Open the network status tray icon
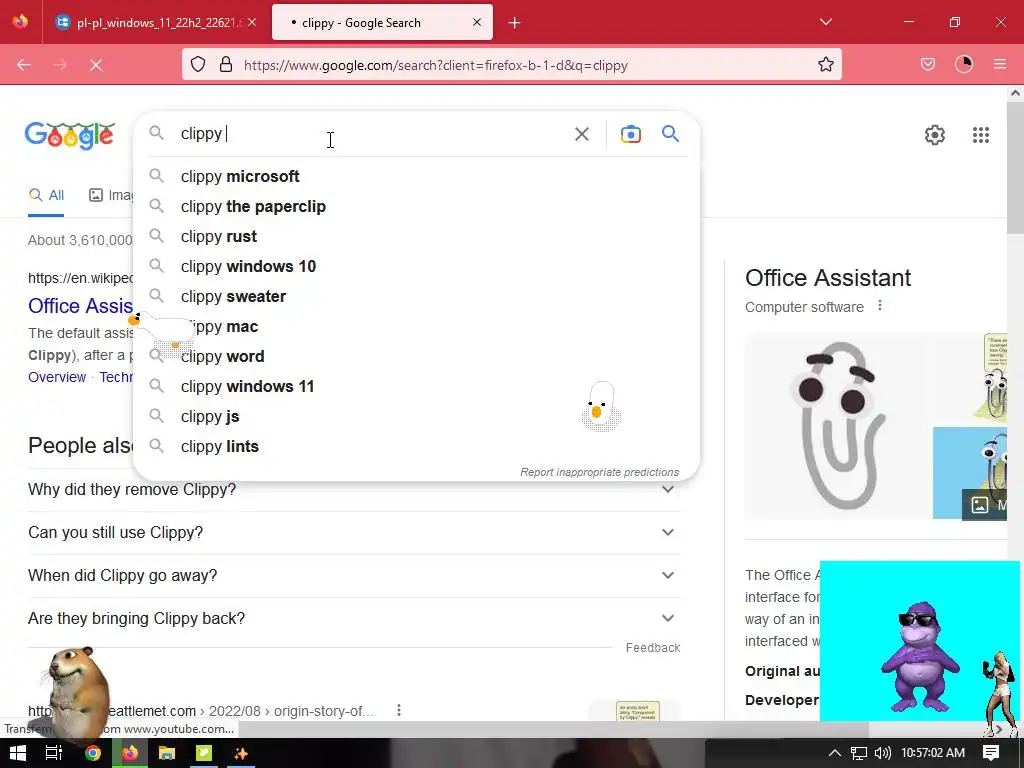1024x768 pixels. click(858, 754)
